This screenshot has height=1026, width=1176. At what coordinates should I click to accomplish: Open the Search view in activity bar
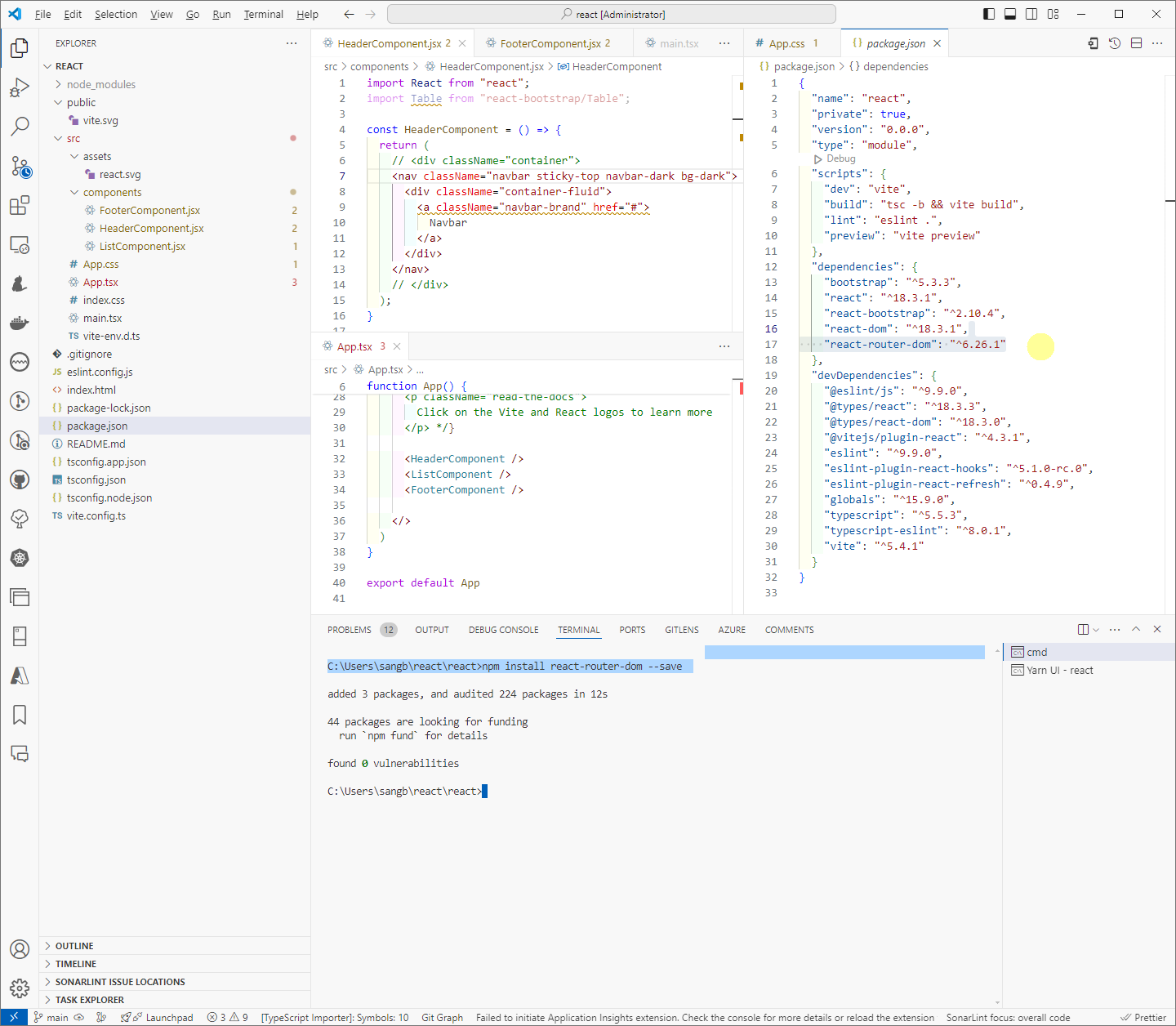[x=20, y=126]
